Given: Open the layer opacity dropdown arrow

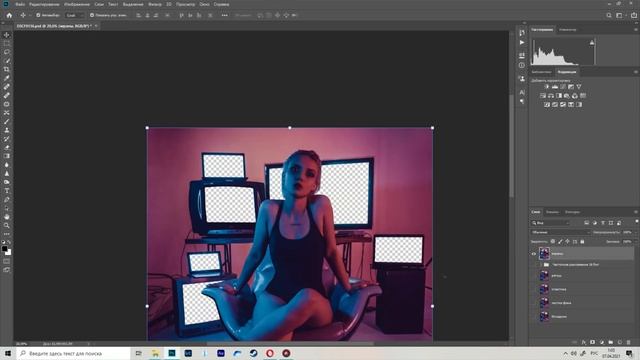Looking at the screenshot, I should [635, 232].
